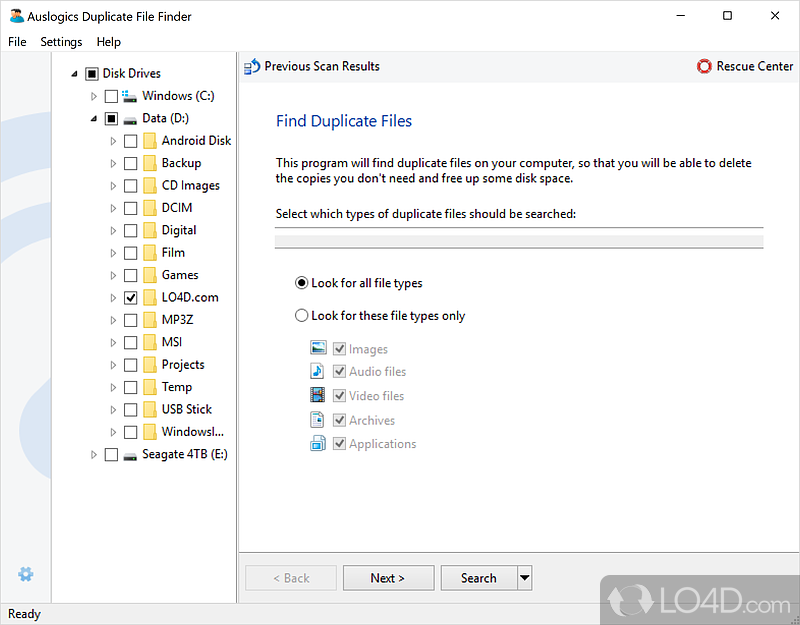Screen dimensions: 800x625
Task: Select Look for all file types
Action: point(302,283)
